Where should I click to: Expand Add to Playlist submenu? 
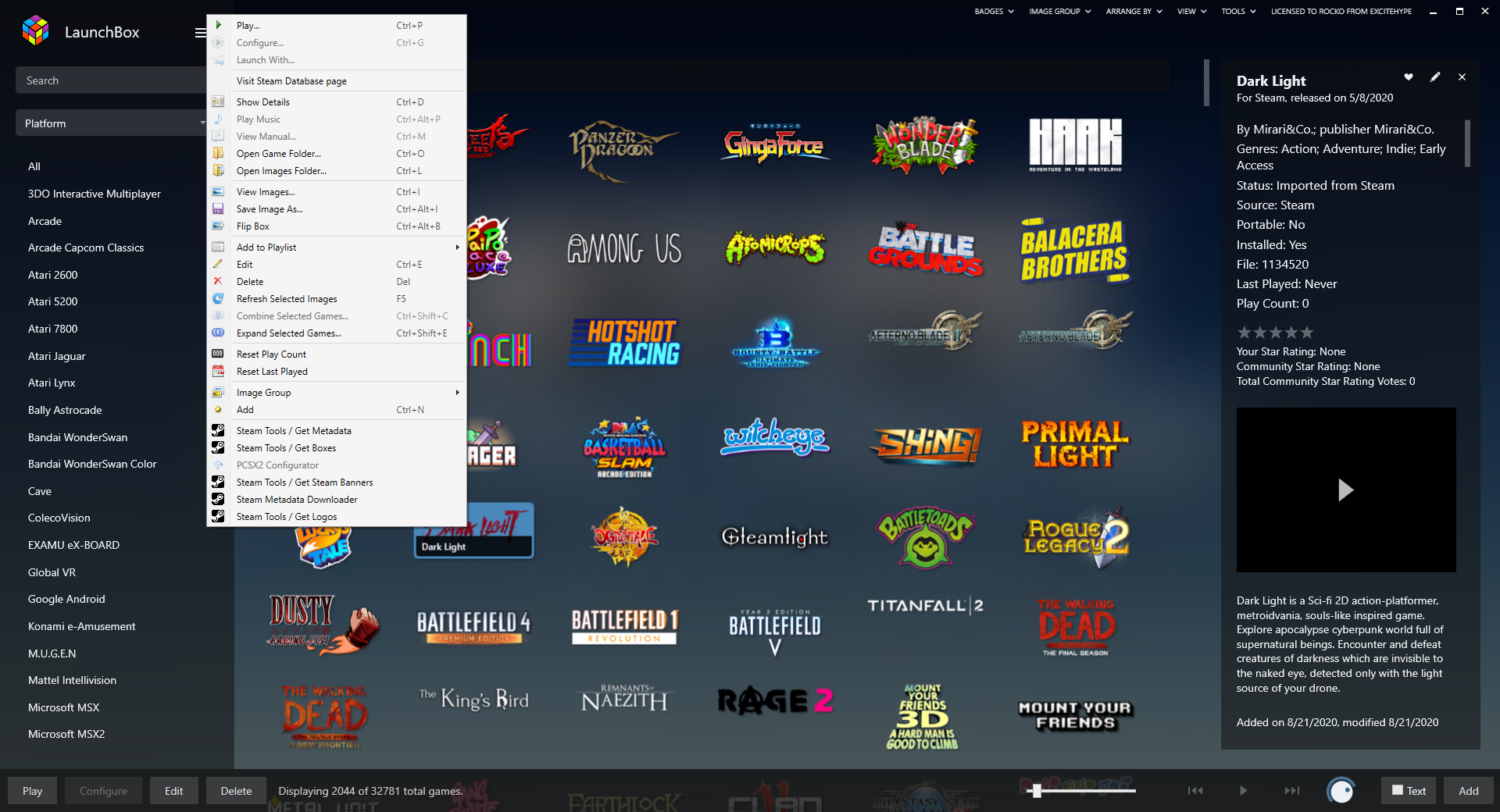[x=337, y=248]
